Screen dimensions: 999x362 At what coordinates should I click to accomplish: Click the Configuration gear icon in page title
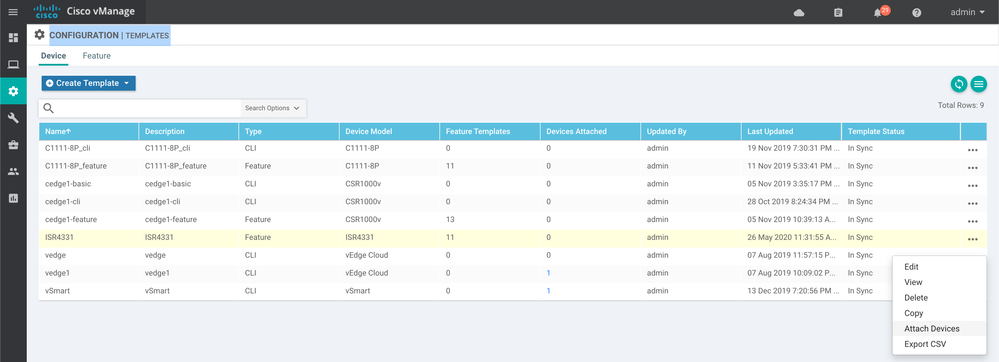pyautogui.click(x=40, y=34)
